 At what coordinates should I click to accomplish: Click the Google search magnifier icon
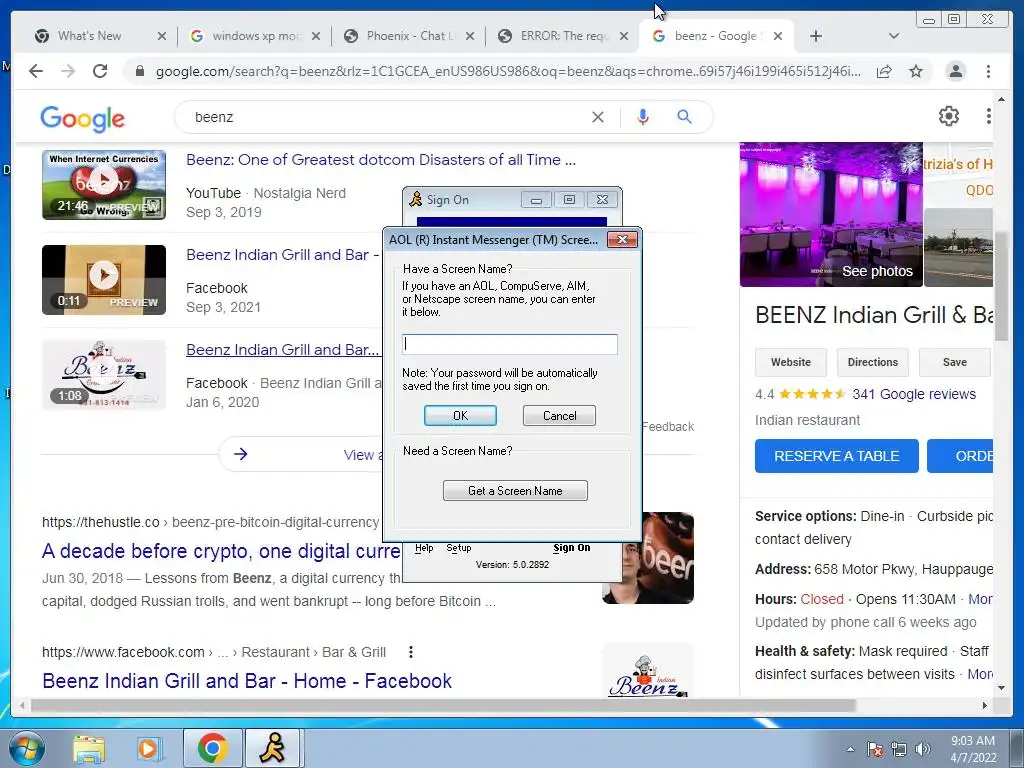point(684,117)
